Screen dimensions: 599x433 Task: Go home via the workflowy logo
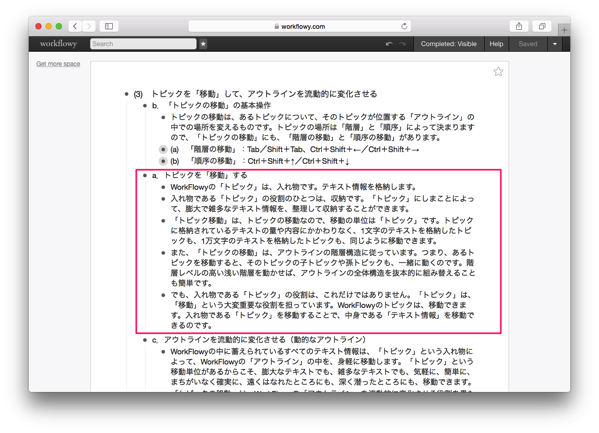[x=58, y=44]
